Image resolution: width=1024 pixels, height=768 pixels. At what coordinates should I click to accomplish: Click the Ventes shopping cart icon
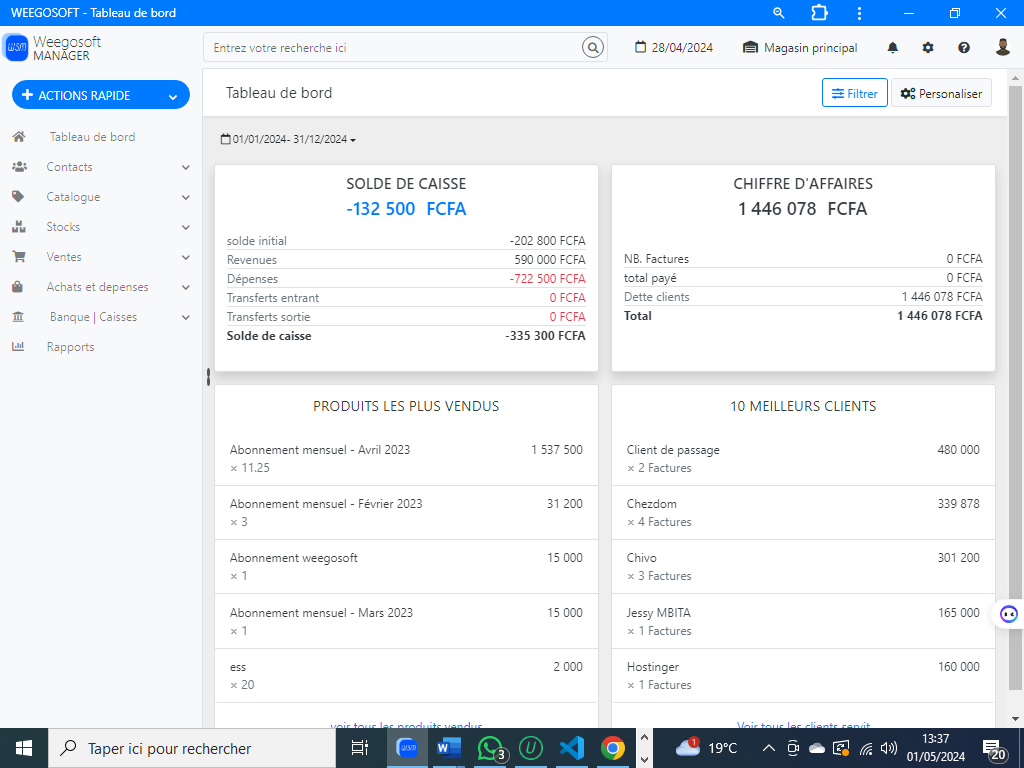pyautogui.click(x=18, y=257)
